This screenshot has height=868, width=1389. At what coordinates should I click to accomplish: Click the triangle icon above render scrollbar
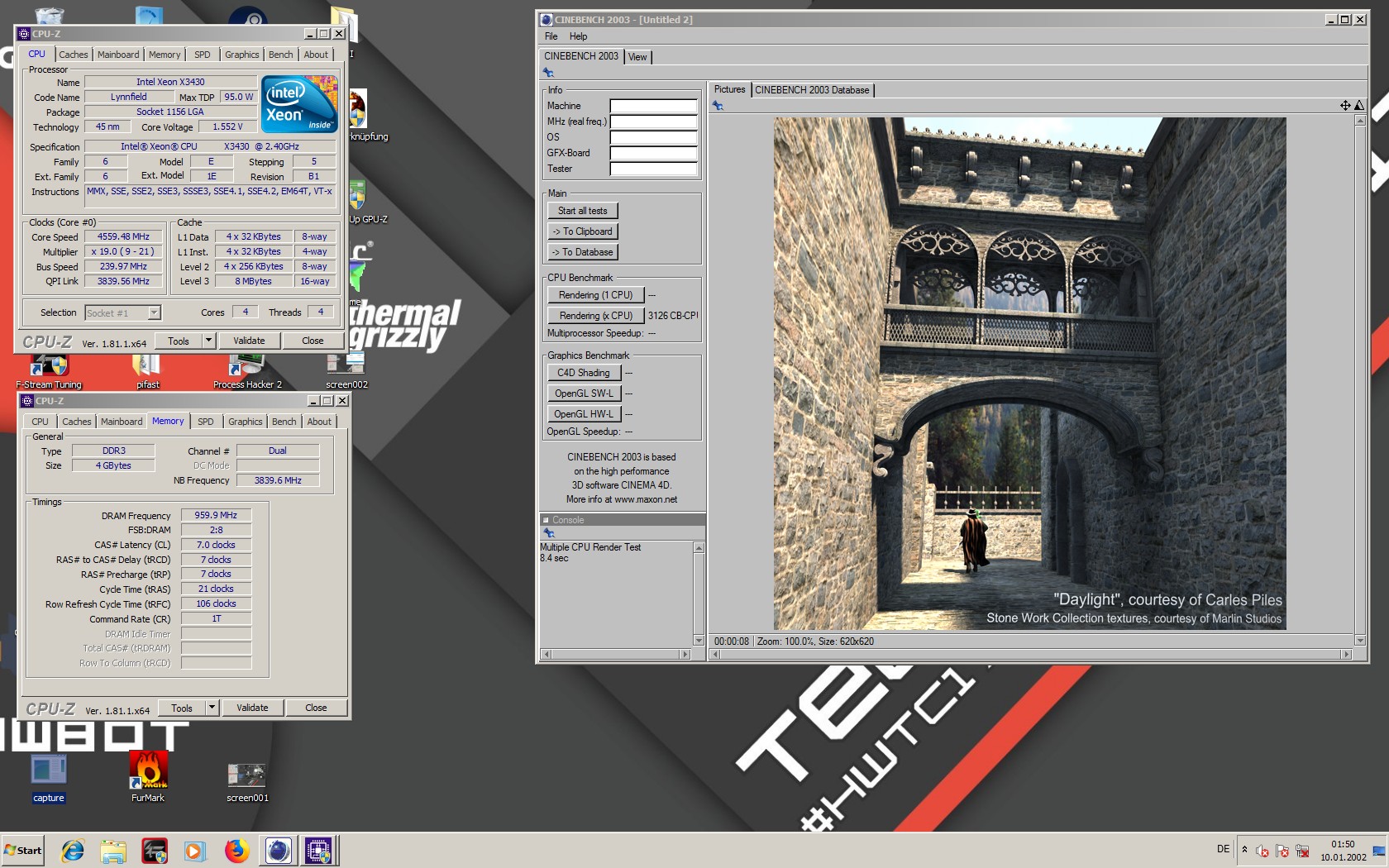point(1359,105)
